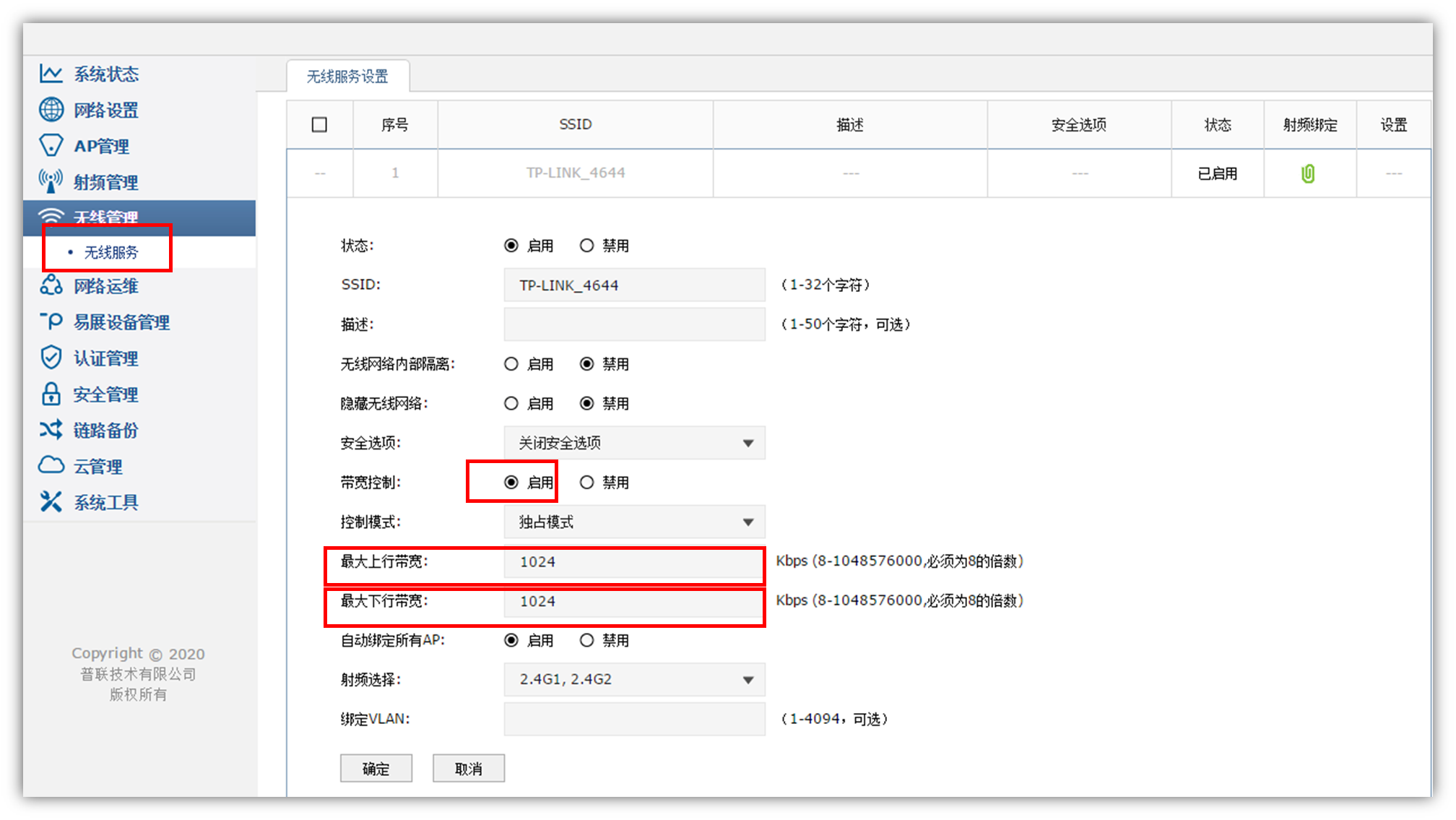Disable 无线网络内部隔离
The height and width of the screenshot is (820, 1456).
[586, 364]
